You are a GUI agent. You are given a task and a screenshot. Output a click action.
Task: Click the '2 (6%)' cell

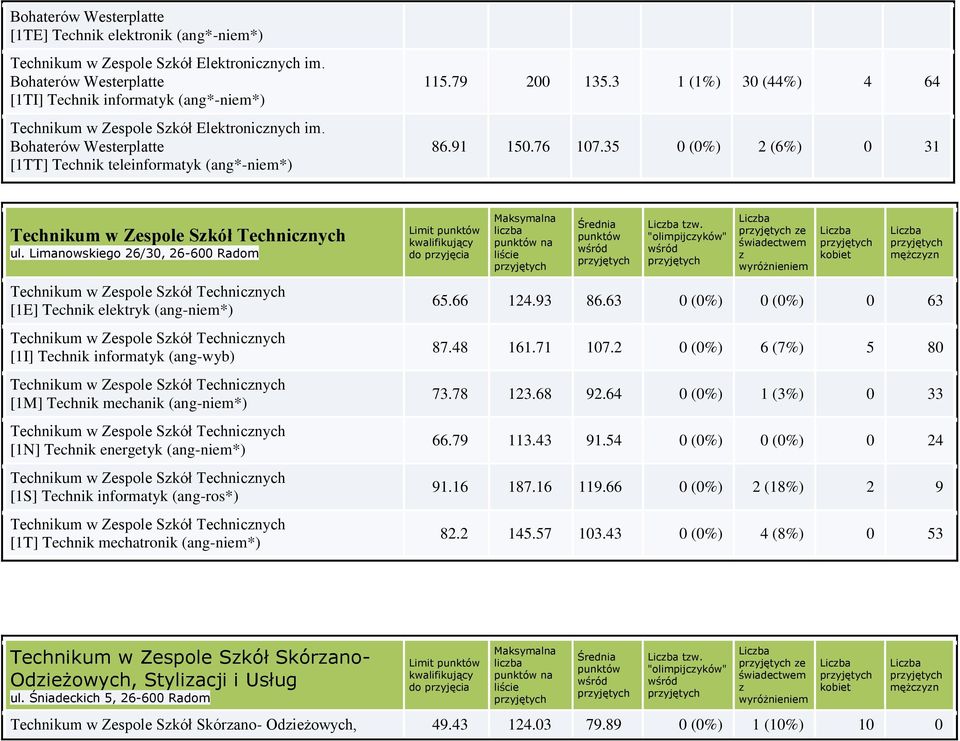pos(780,146)
